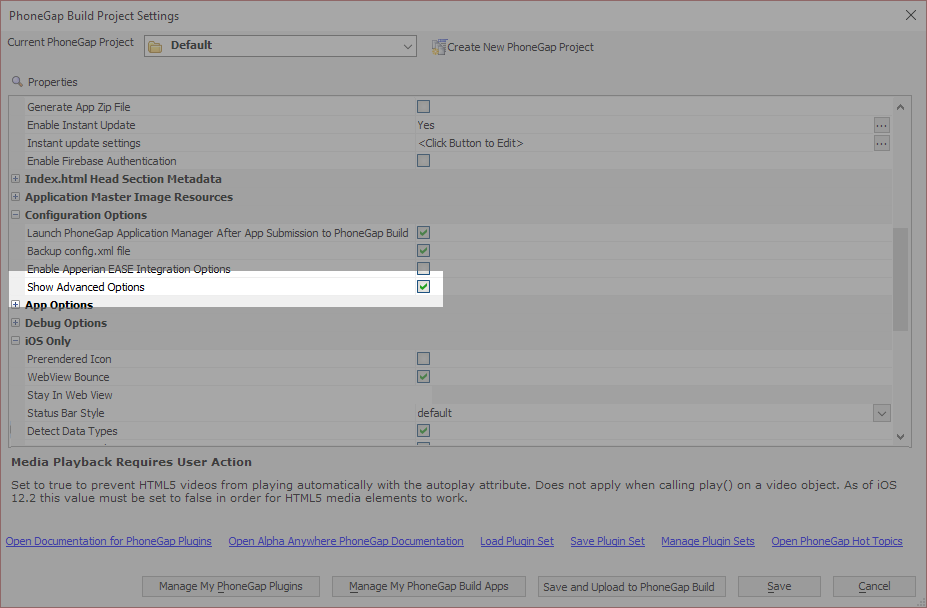Close the PhoneGap Build Project Settings dialog
This screenshot has height=608, width=927.
pos(910,15)
